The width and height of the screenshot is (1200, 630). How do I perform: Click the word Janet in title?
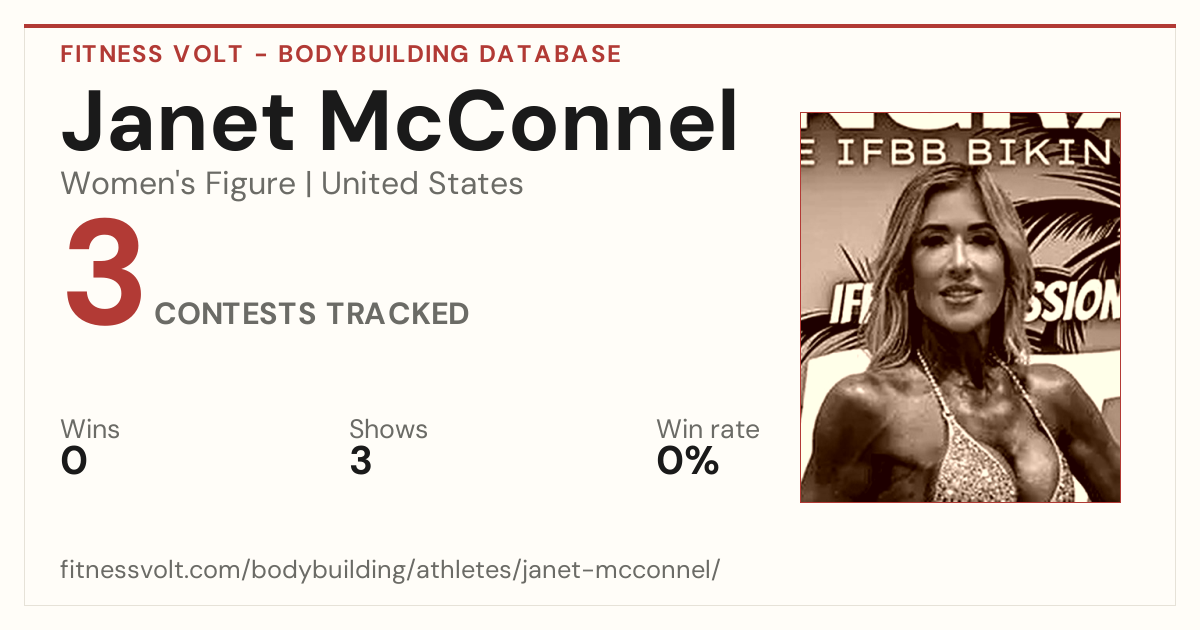pyautogui.click(x=178, y=122)
